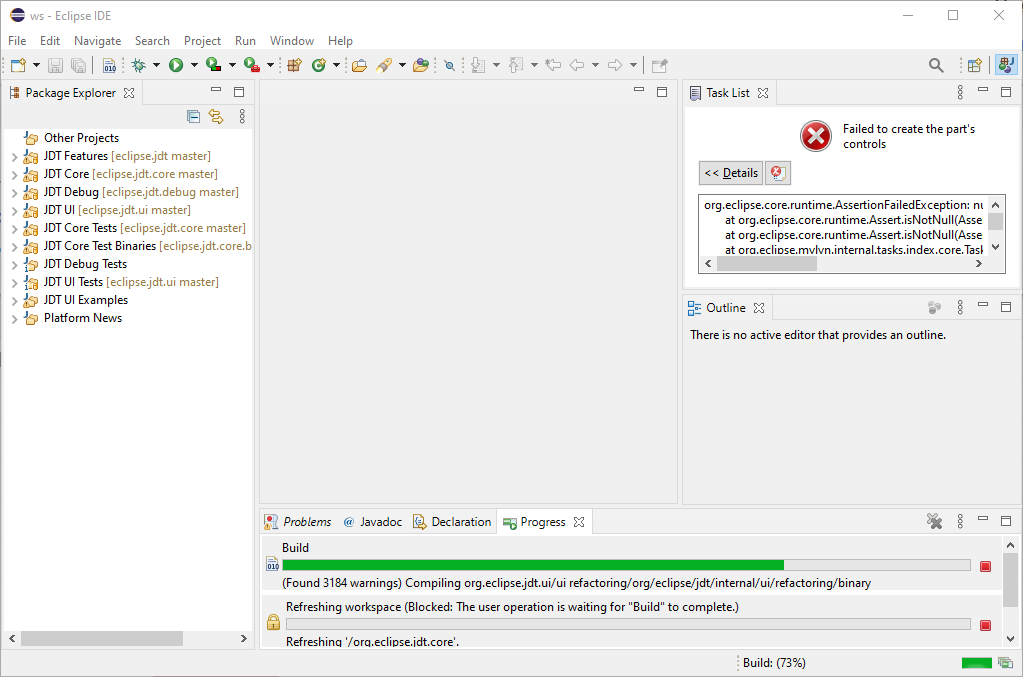Viewport: 1023px width, 677px height.
Task: Click the green Build progress bar
Action: [626, 565]
